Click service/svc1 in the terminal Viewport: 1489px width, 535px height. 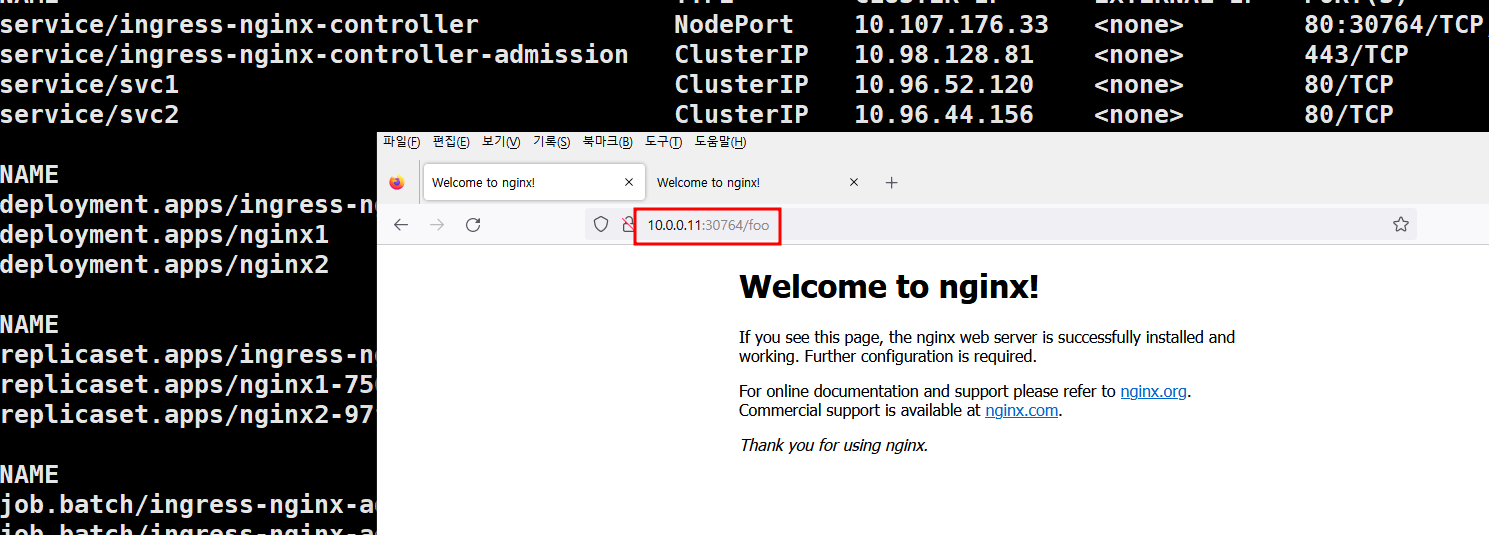click(x=89, y=85)
